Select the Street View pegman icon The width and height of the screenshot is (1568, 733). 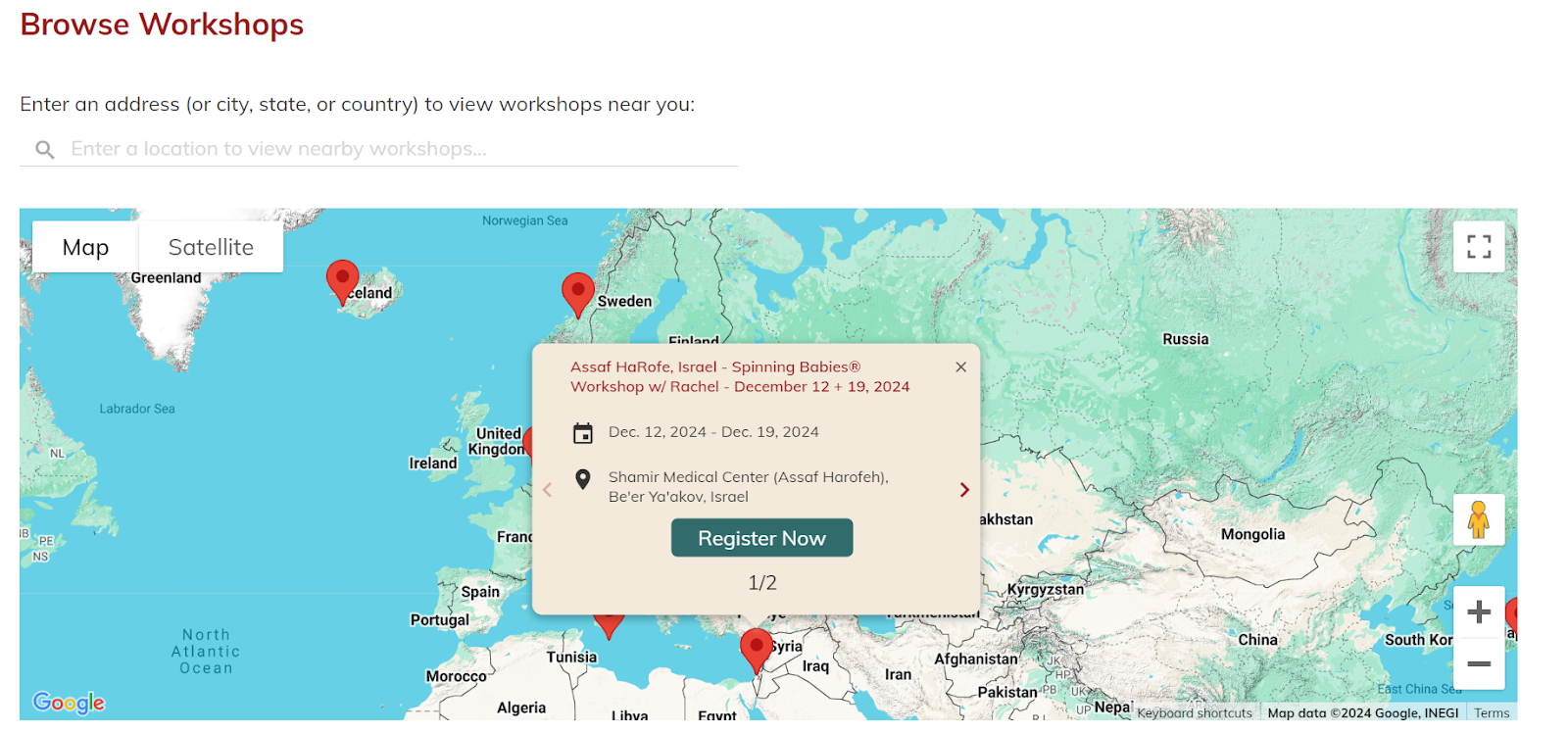pos(1479,519)
